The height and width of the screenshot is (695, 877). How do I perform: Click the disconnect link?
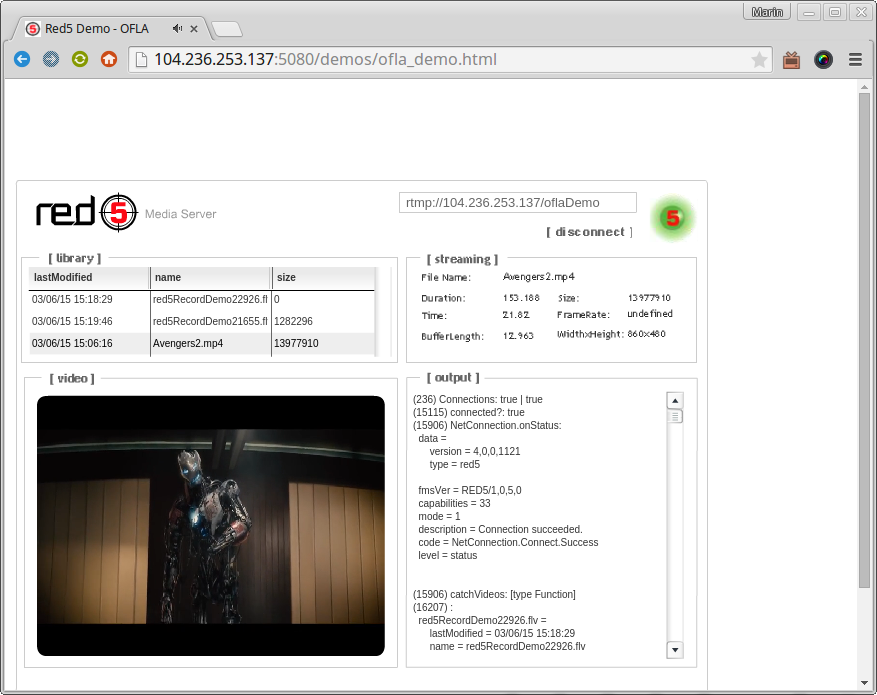tap(590, 232)
